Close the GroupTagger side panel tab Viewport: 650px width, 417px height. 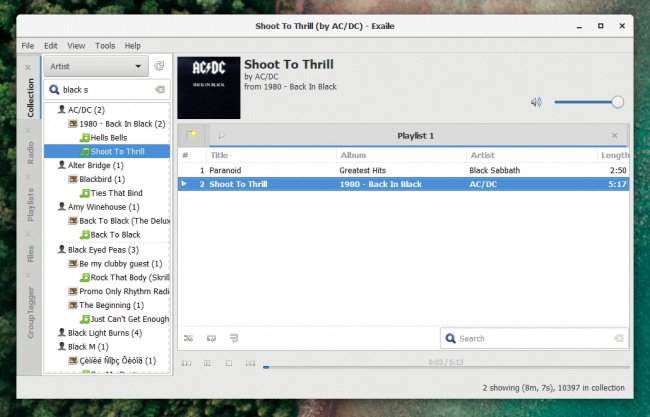tap(28, 275)
